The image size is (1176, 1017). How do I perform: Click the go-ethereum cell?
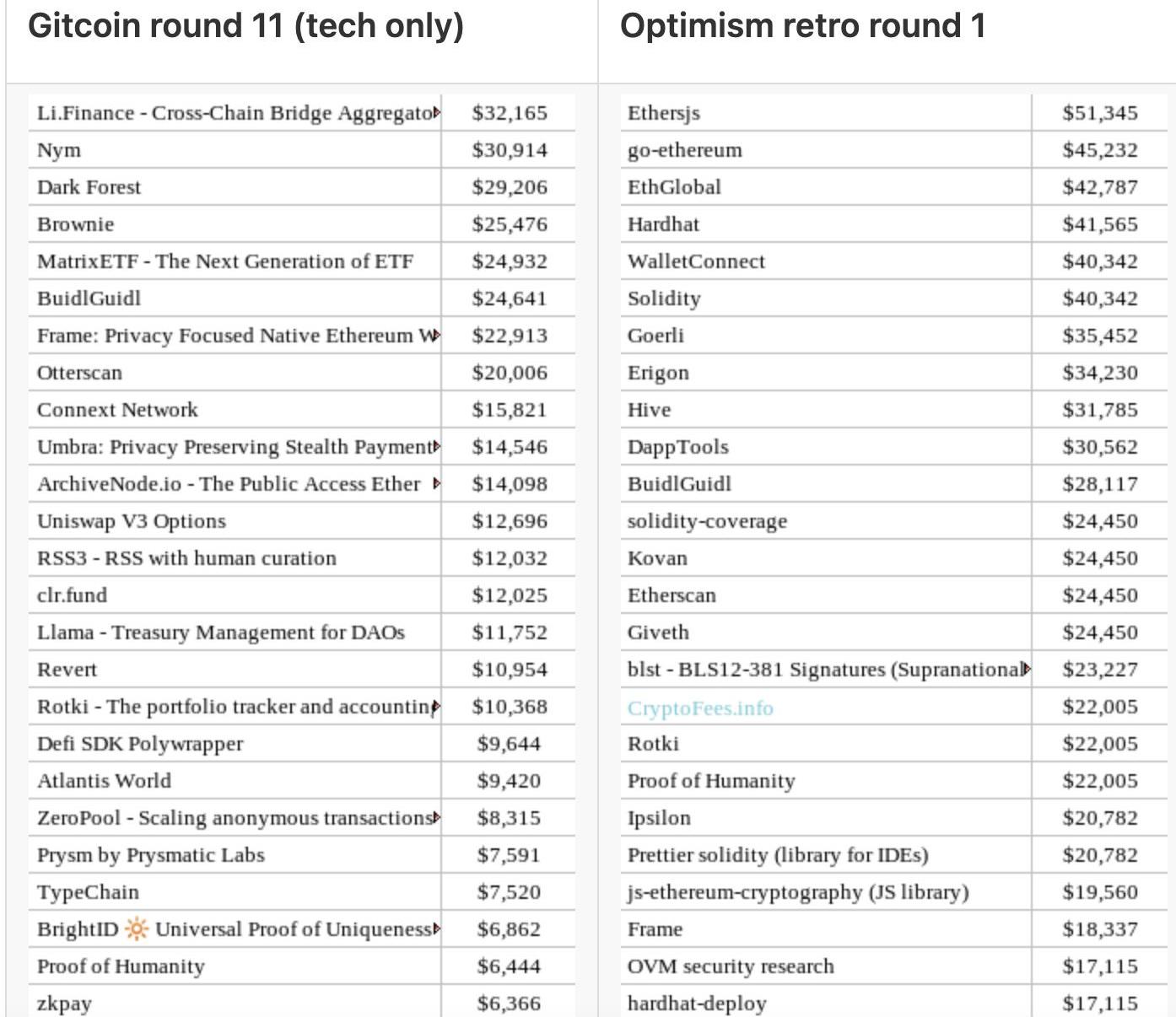684,150
